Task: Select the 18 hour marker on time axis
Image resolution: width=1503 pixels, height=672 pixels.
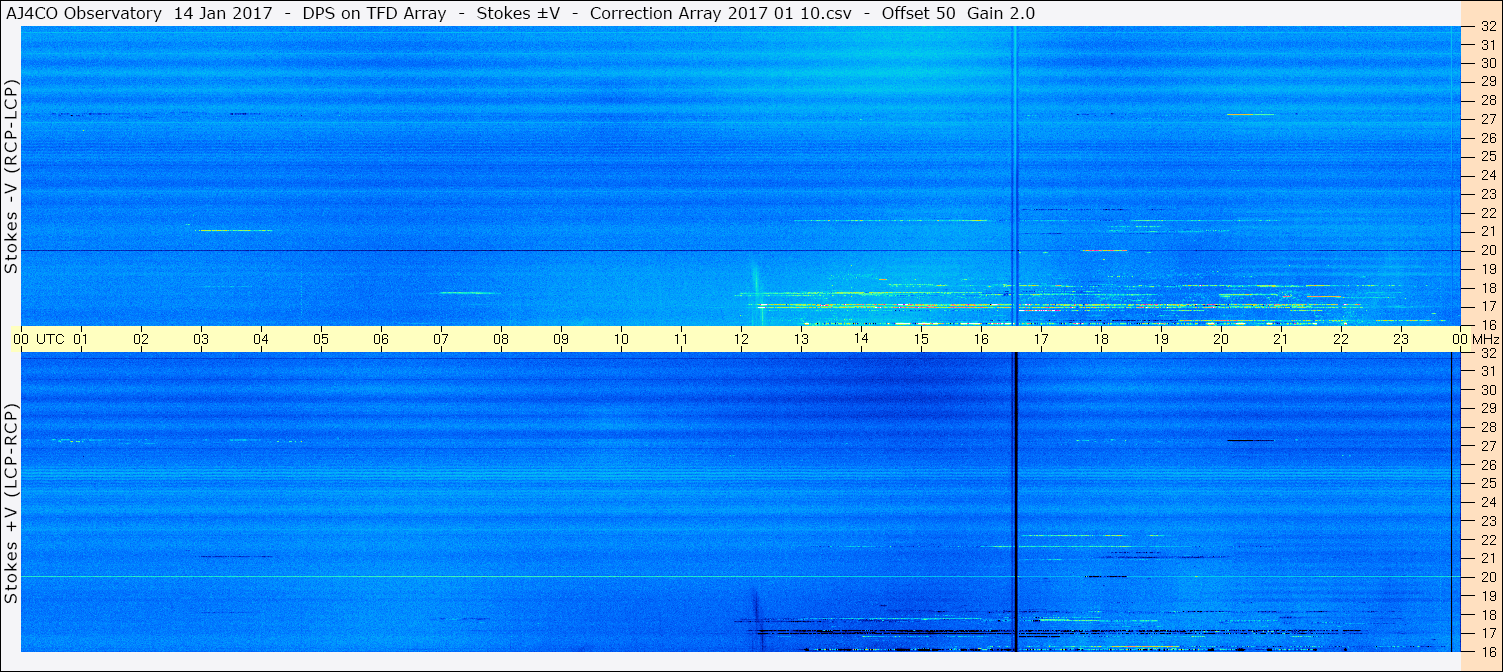Action: pyautogui.click(x=1101, y=339)
